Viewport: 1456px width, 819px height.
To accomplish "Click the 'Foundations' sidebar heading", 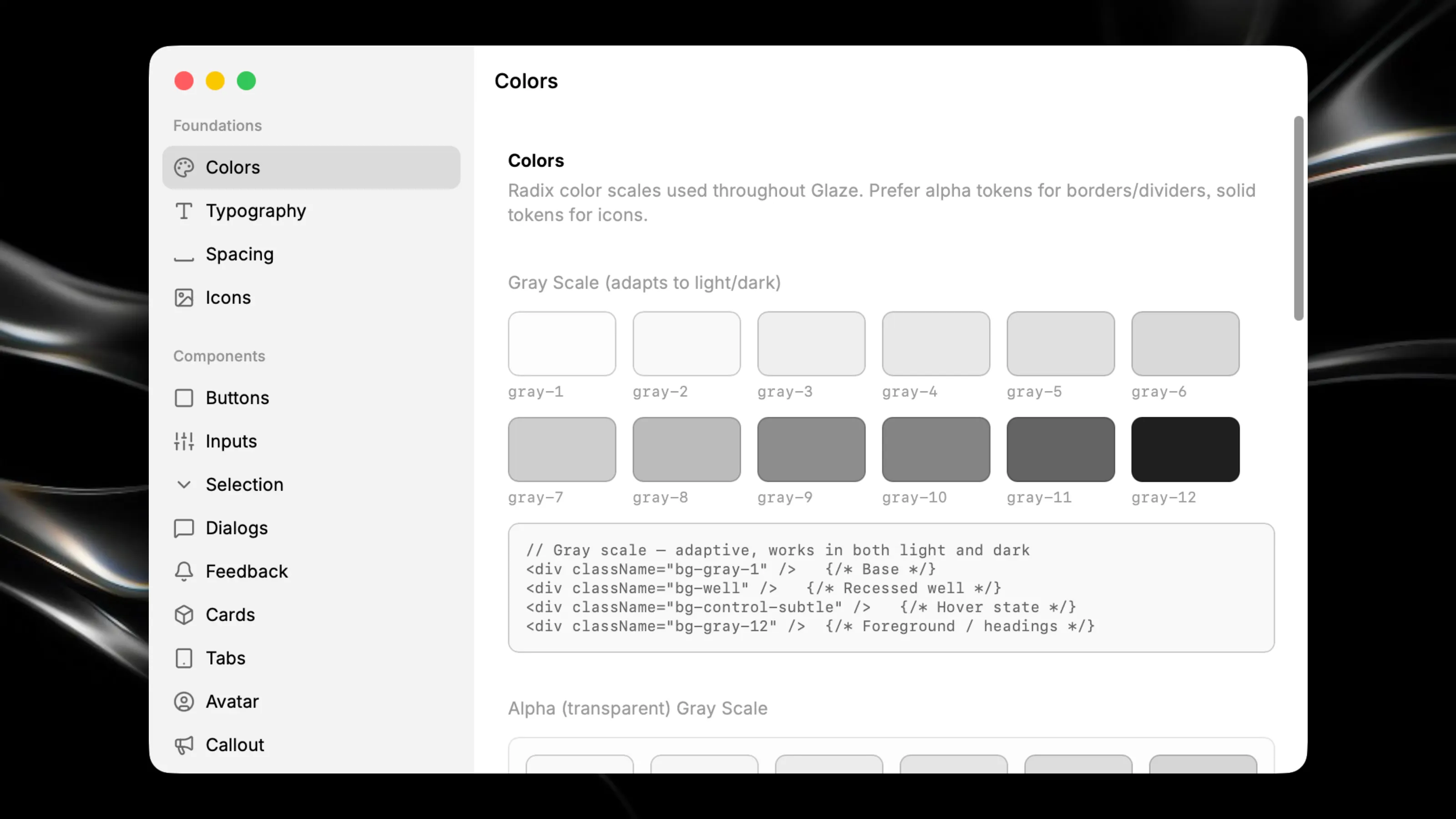I will pyautogui.click(x=217, y=126).
